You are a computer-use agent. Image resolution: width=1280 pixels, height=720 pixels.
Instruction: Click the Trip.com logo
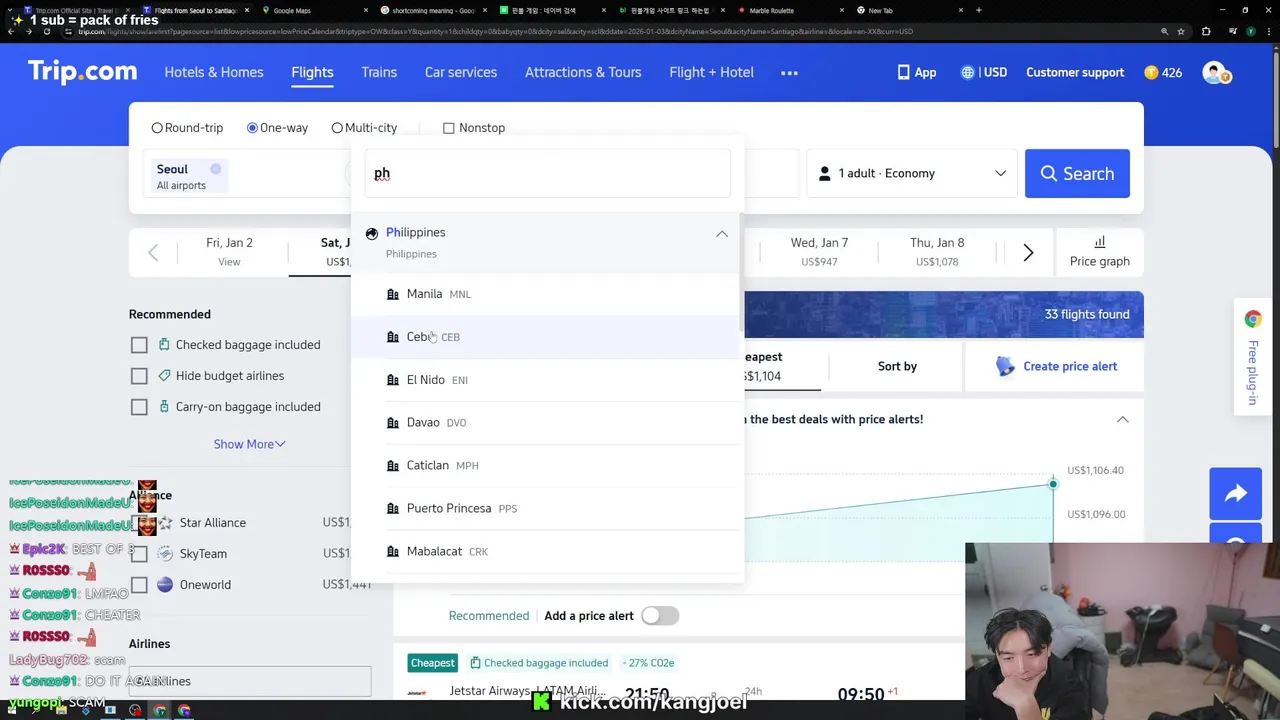pos(83,72)
